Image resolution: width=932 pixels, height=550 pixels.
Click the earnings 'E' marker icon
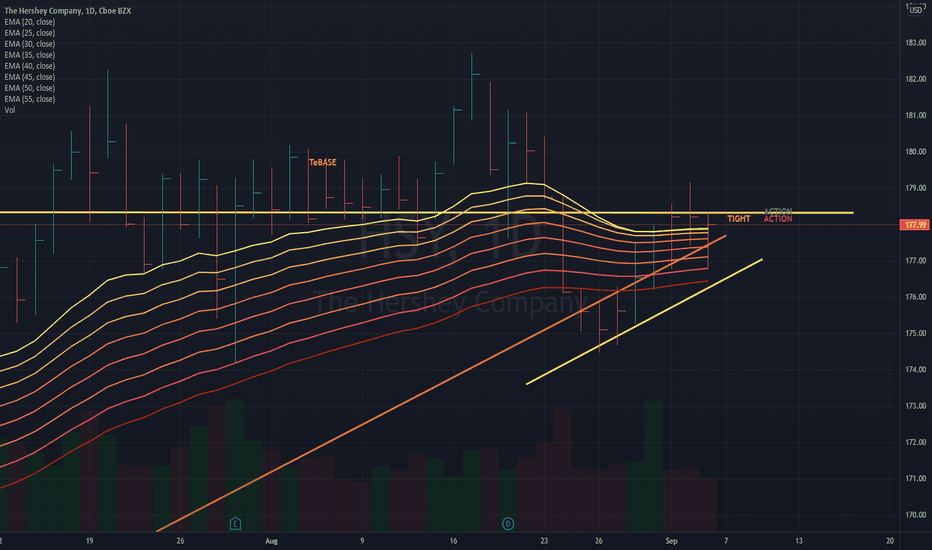[x=235, y=524]
